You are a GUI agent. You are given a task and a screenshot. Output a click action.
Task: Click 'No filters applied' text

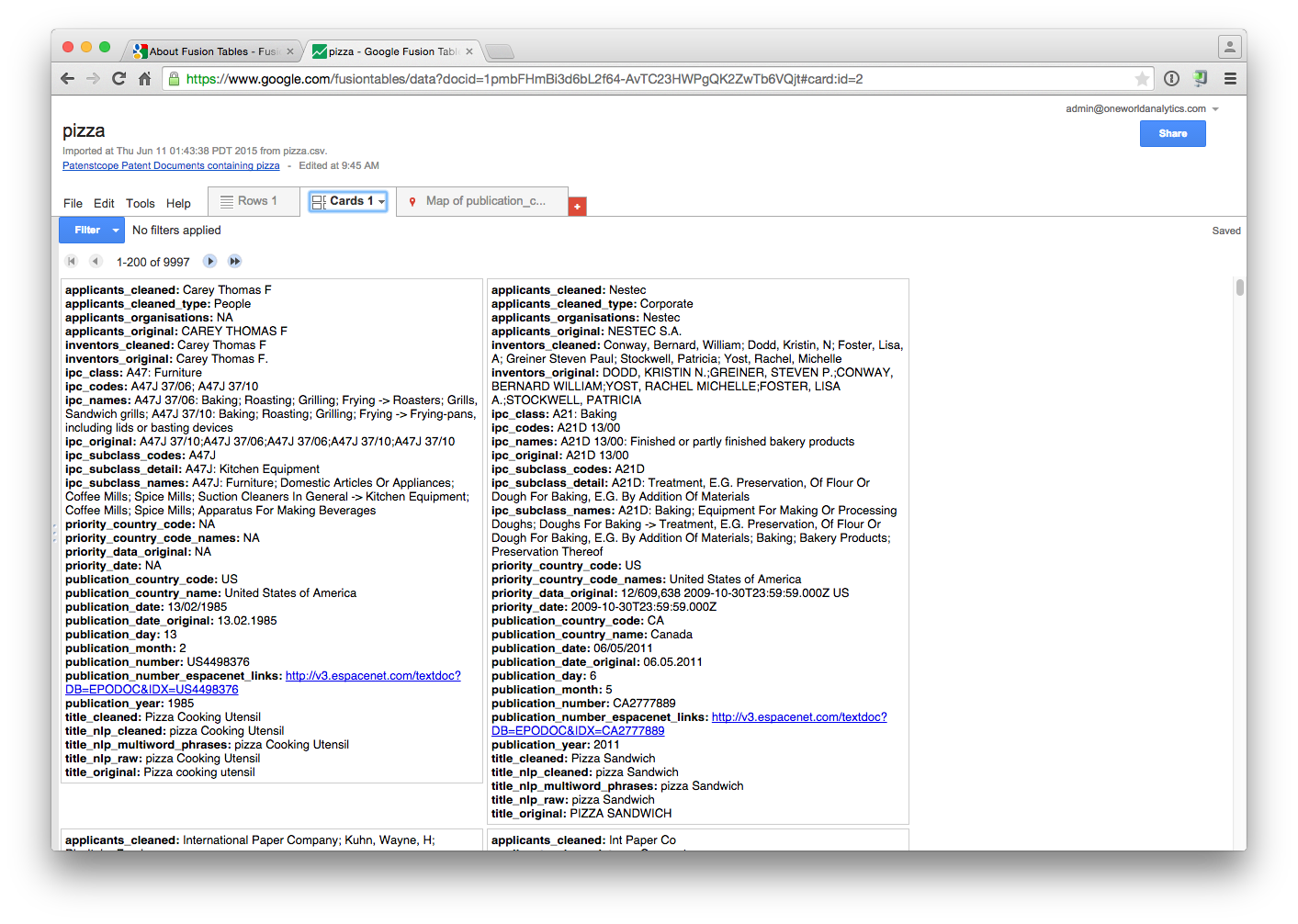pos(176,231)
